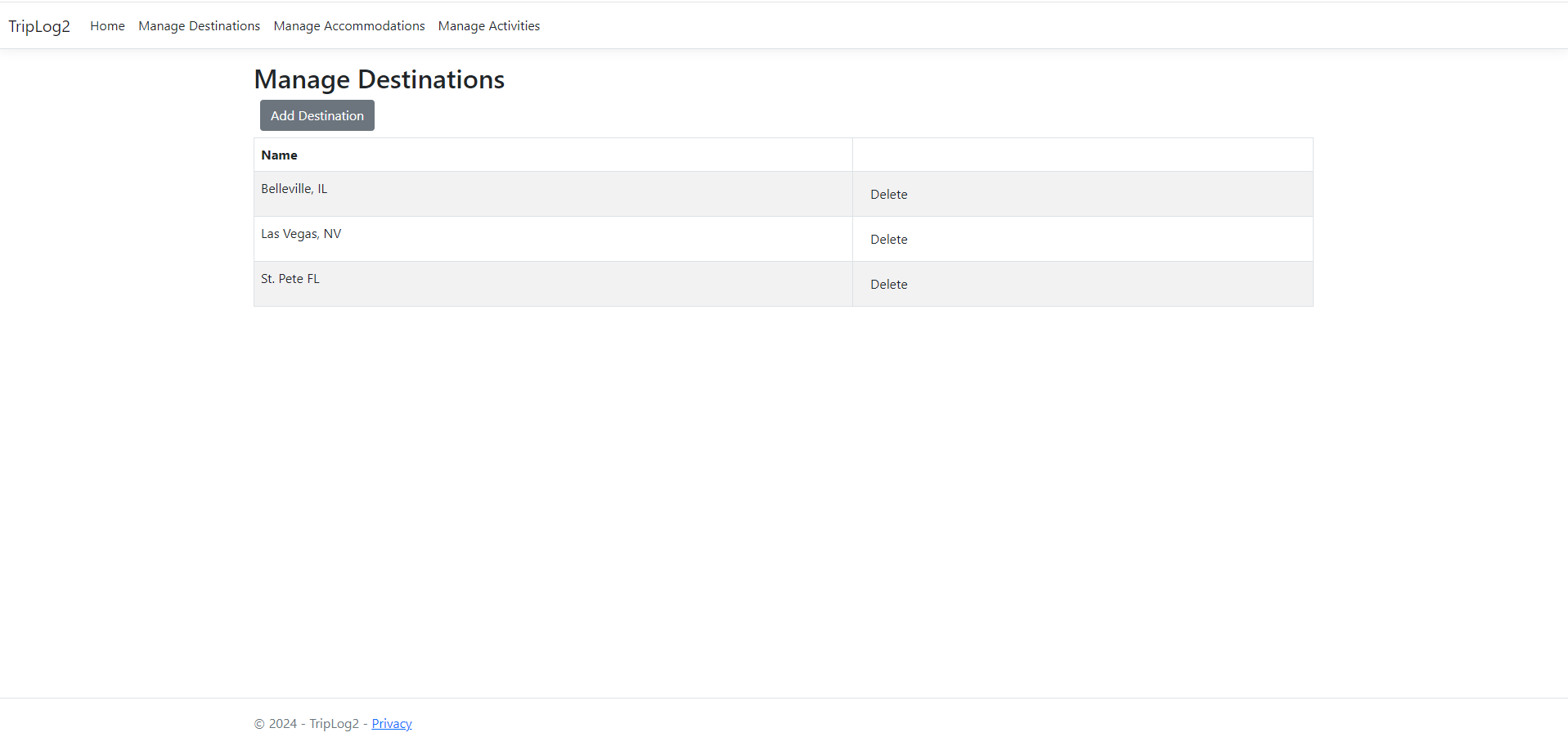Open the Privacy policy link
This screenshot has width=1568, height=746.
(391, 723)
